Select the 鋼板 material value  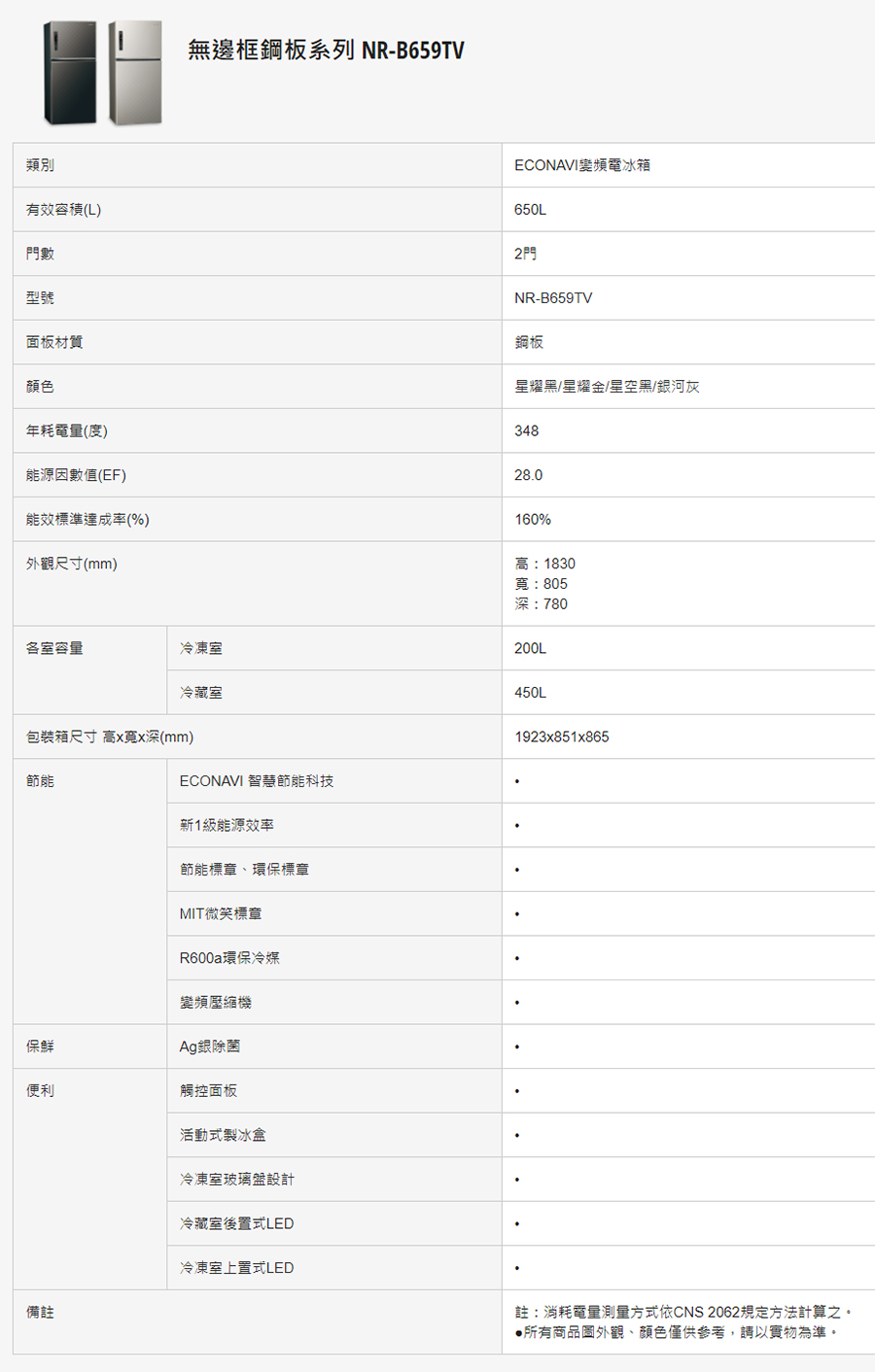click(x=529, y=342)
